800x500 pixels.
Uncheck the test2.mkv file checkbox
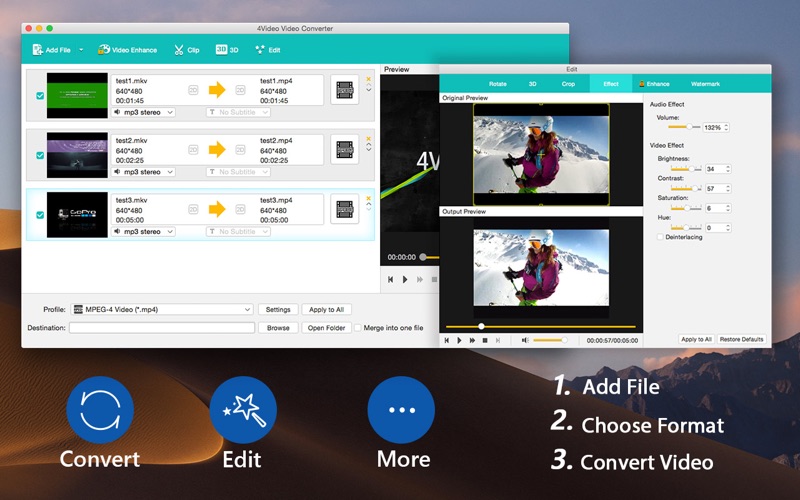(40, 155)
